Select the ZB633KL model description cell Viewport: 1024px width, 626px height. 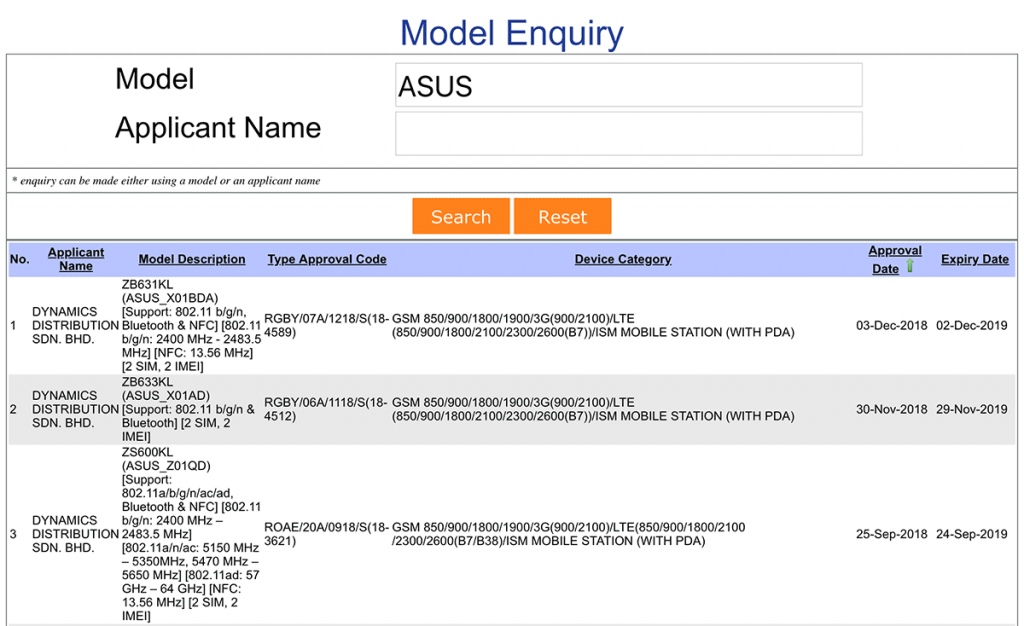click(192, 409)
